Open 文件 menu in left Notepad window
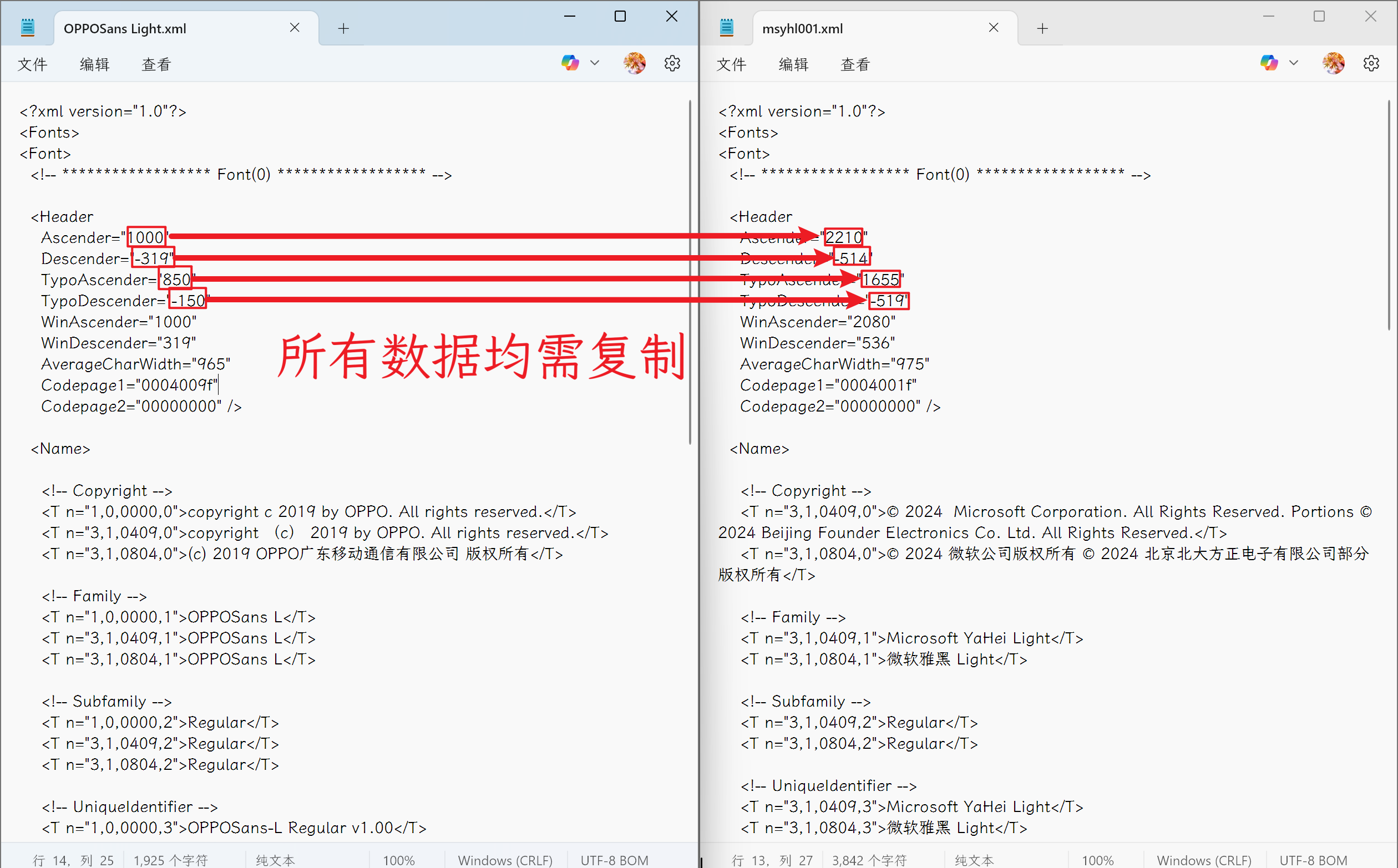The height and width of the screenshot is (868, 1398). click(x=32, y=64)
